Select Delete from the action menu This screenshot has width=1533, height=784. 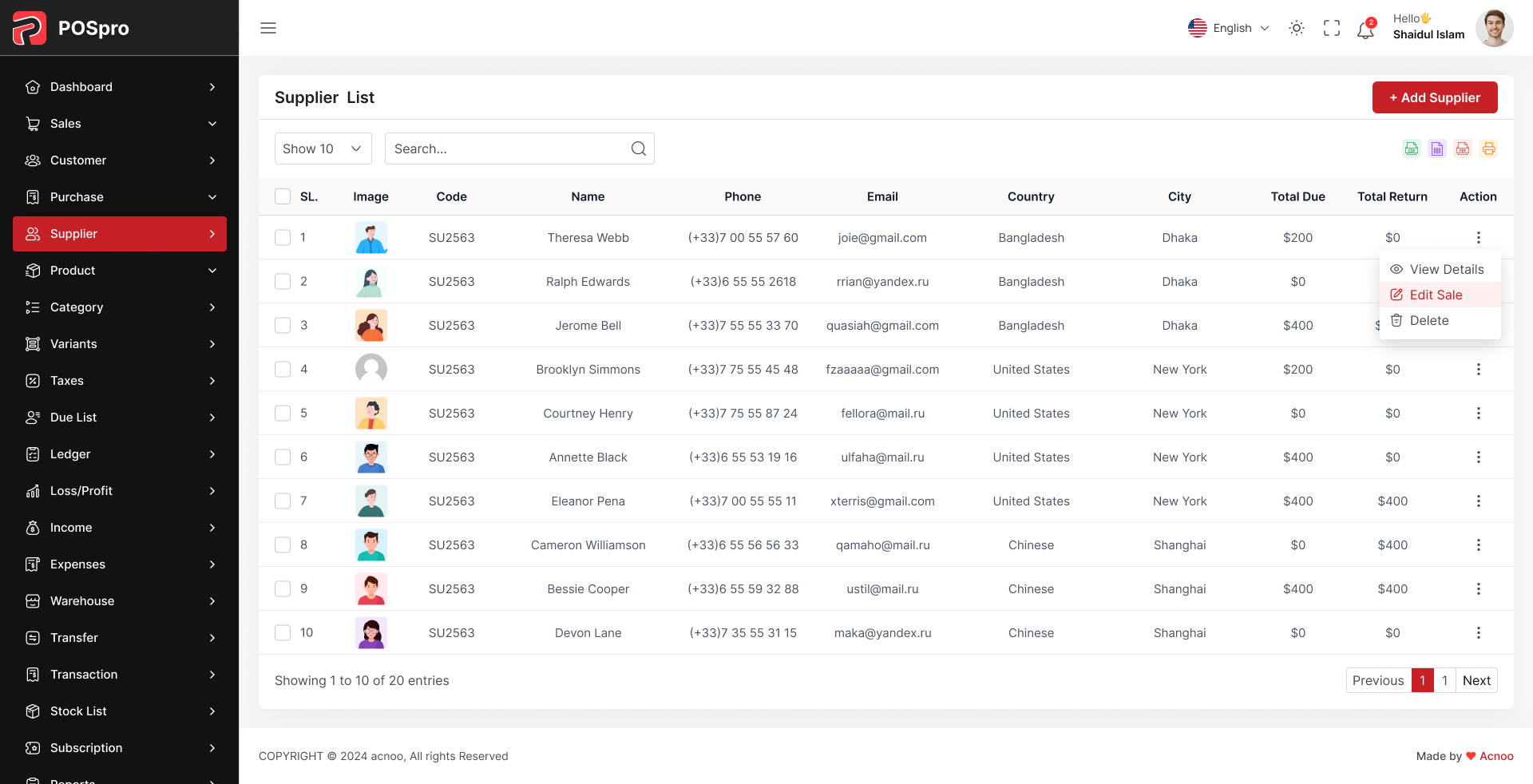[1430, 320]
